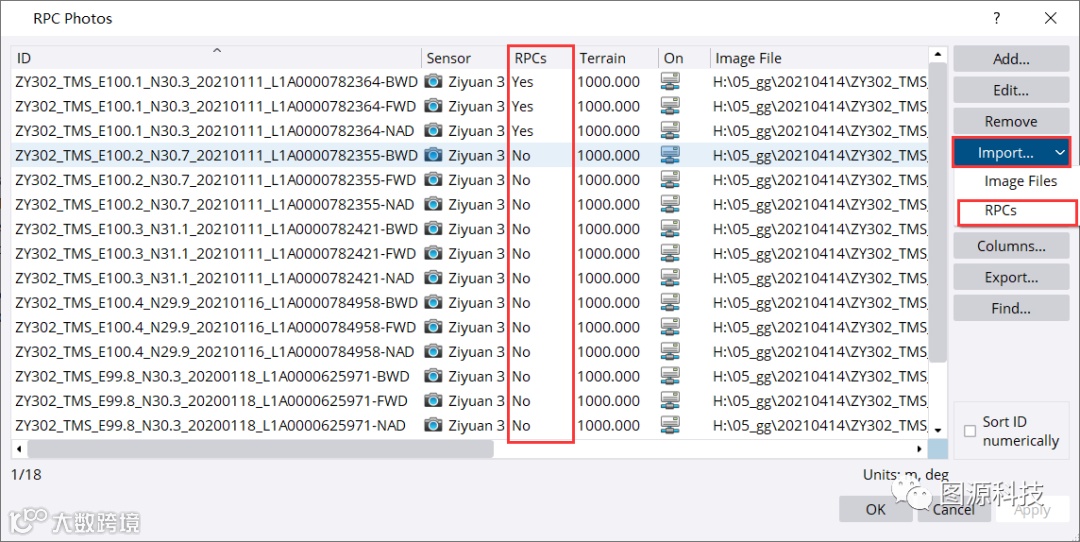
Task: Click the vertical scrollbar thumb
Action: point(937,212)
